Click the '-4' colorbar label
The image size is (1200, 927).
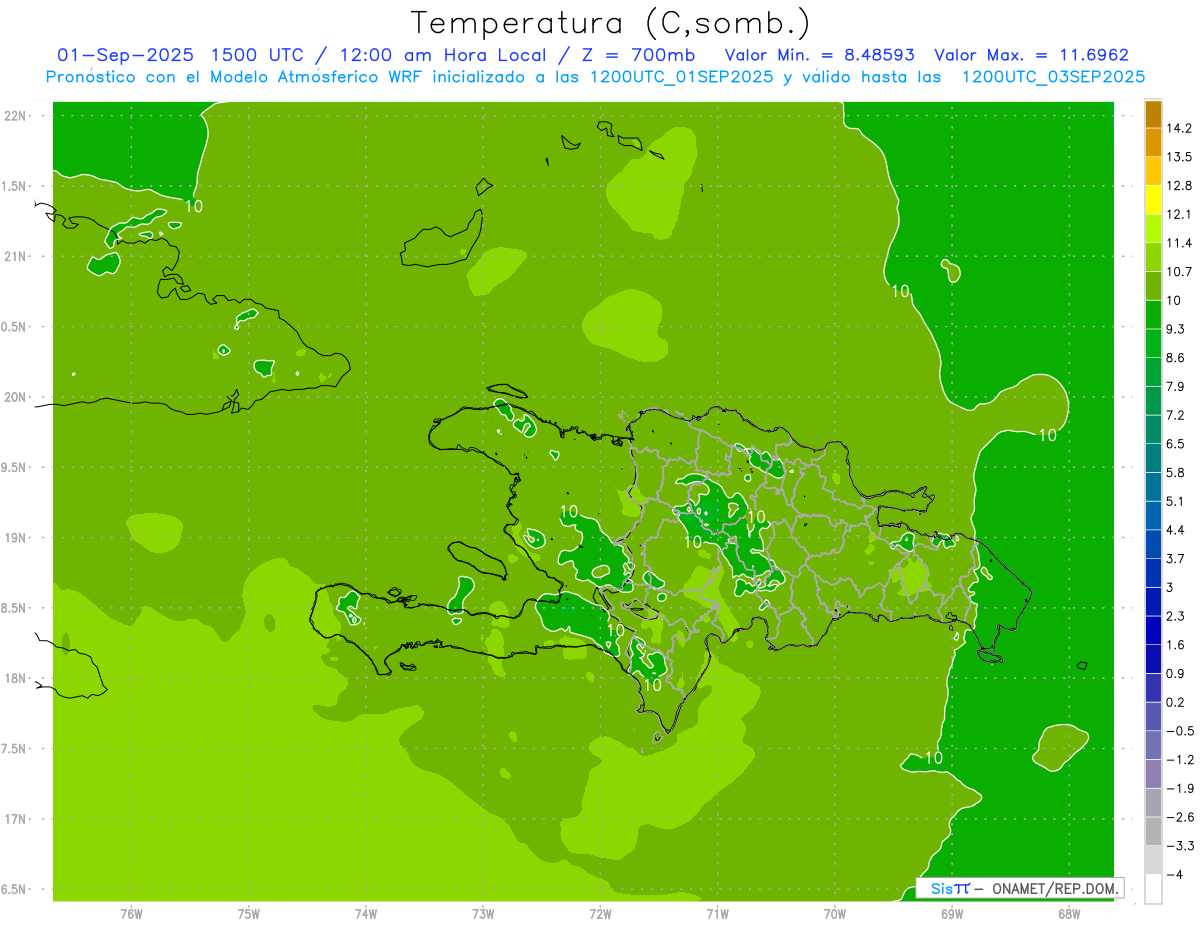(1175, 875)
